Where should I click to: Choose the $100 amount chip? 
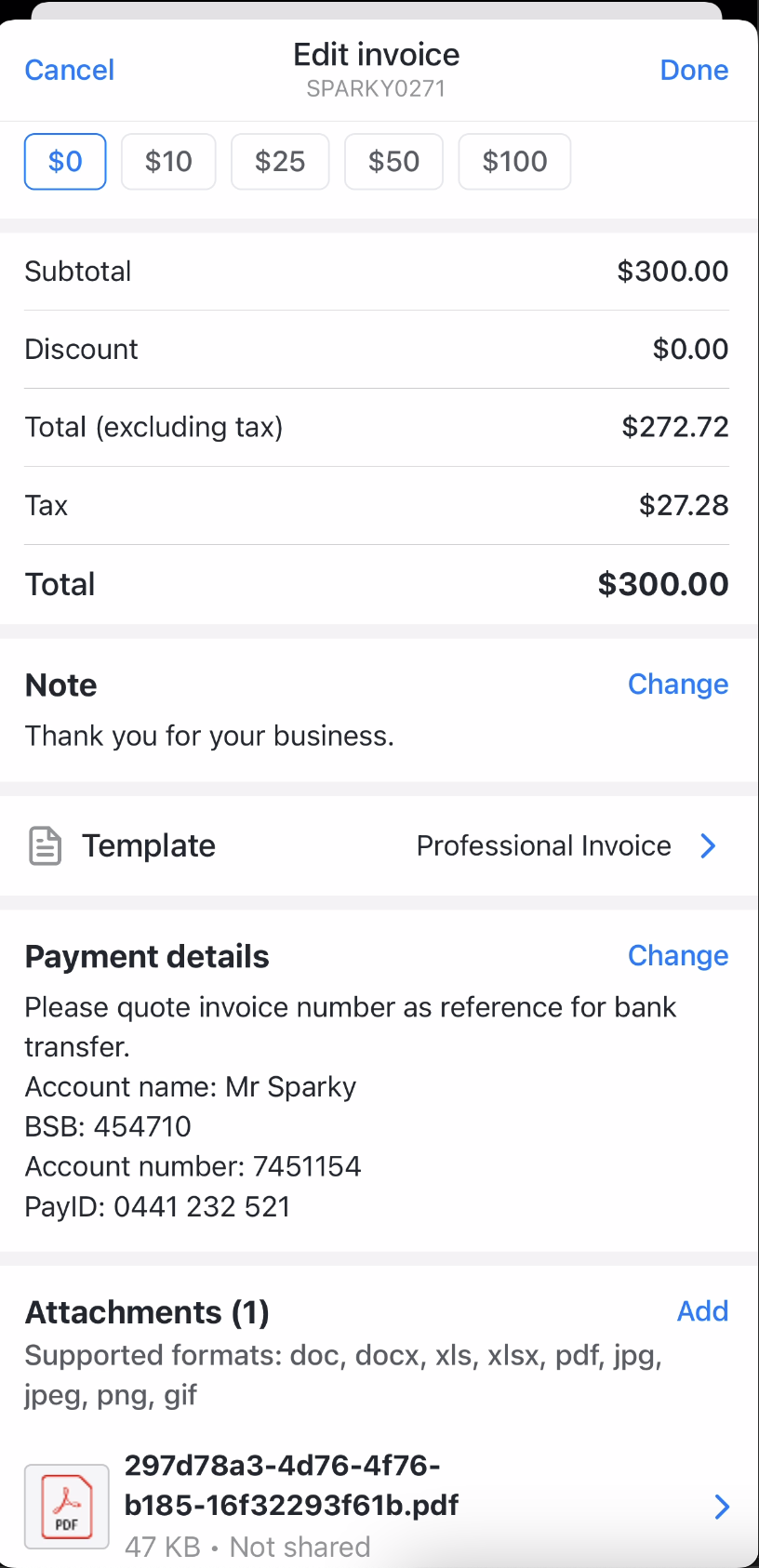(514, 162)
